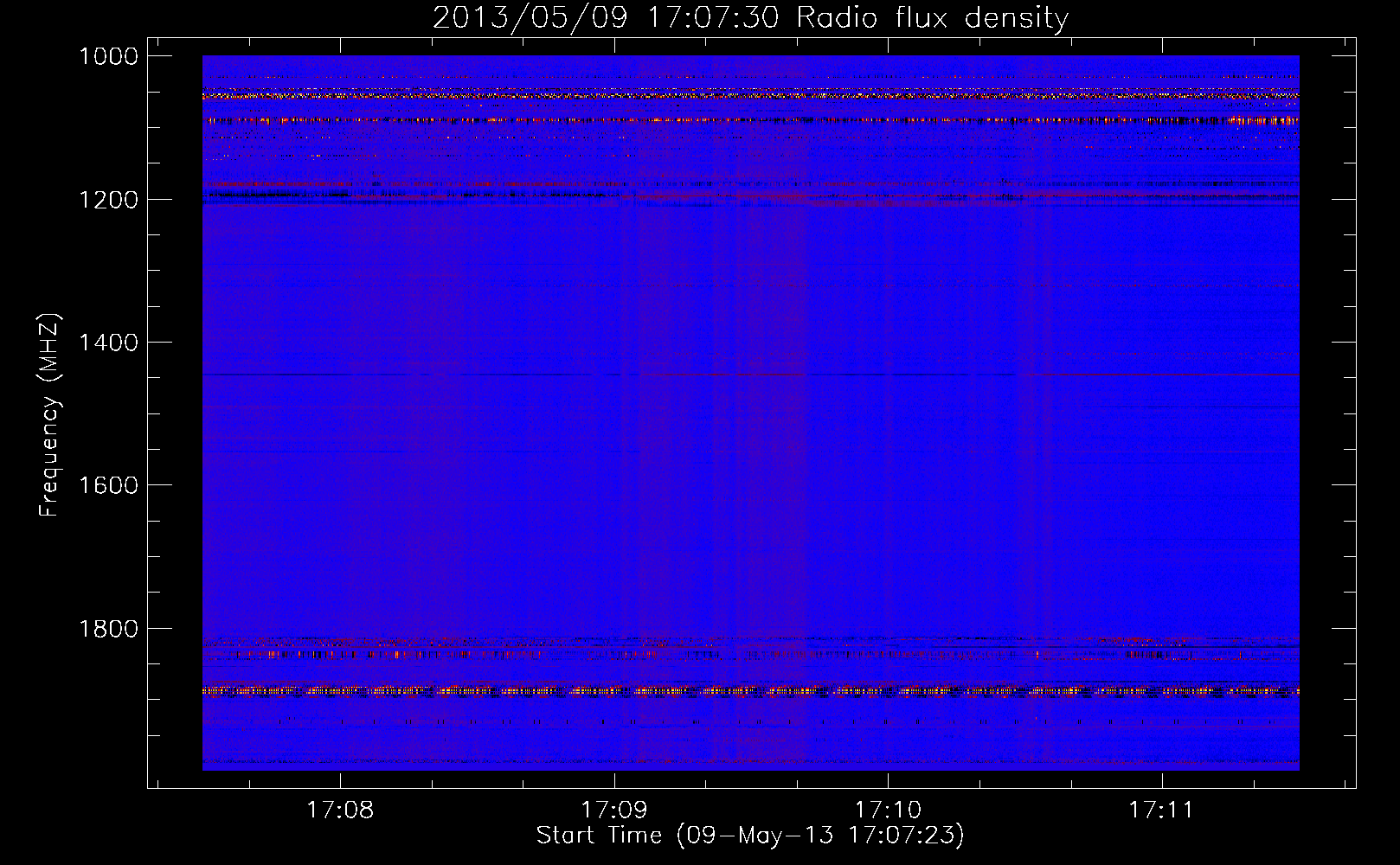
Task: Click the 17:09 time tick label
Action: click(613, 811)
